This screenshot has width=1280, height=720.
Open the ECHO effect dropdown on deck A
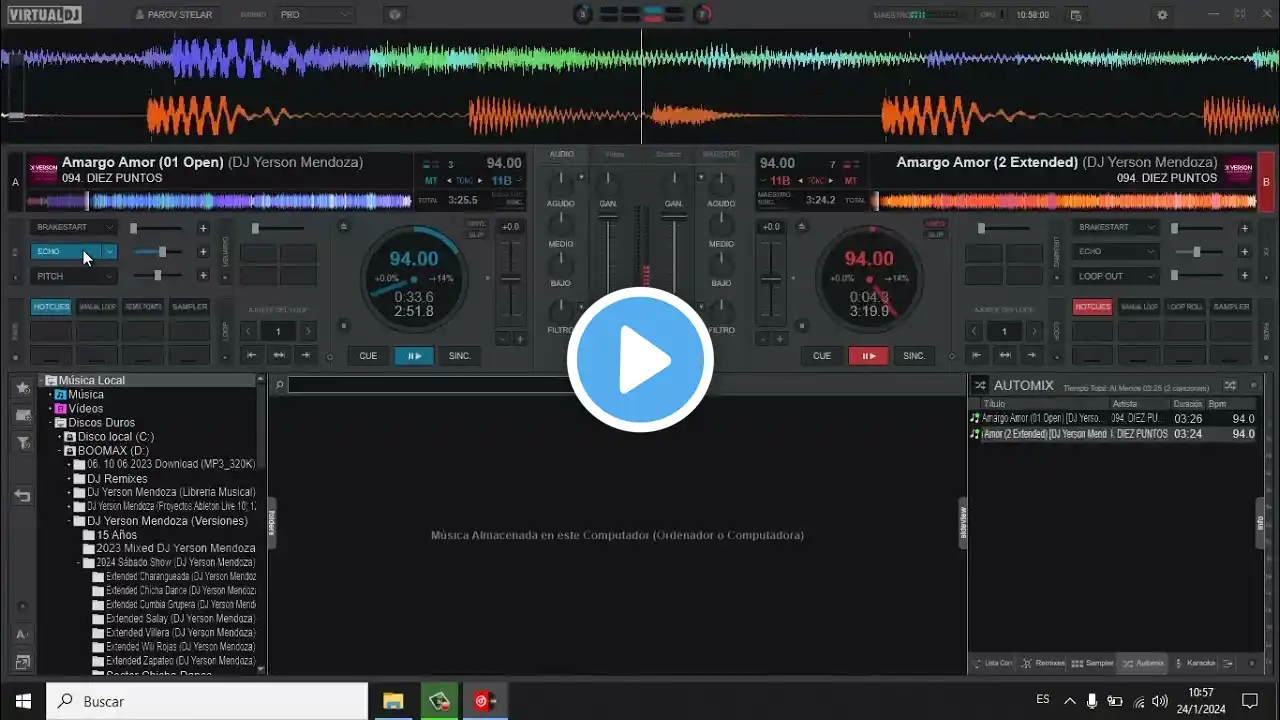pos(110,252)
